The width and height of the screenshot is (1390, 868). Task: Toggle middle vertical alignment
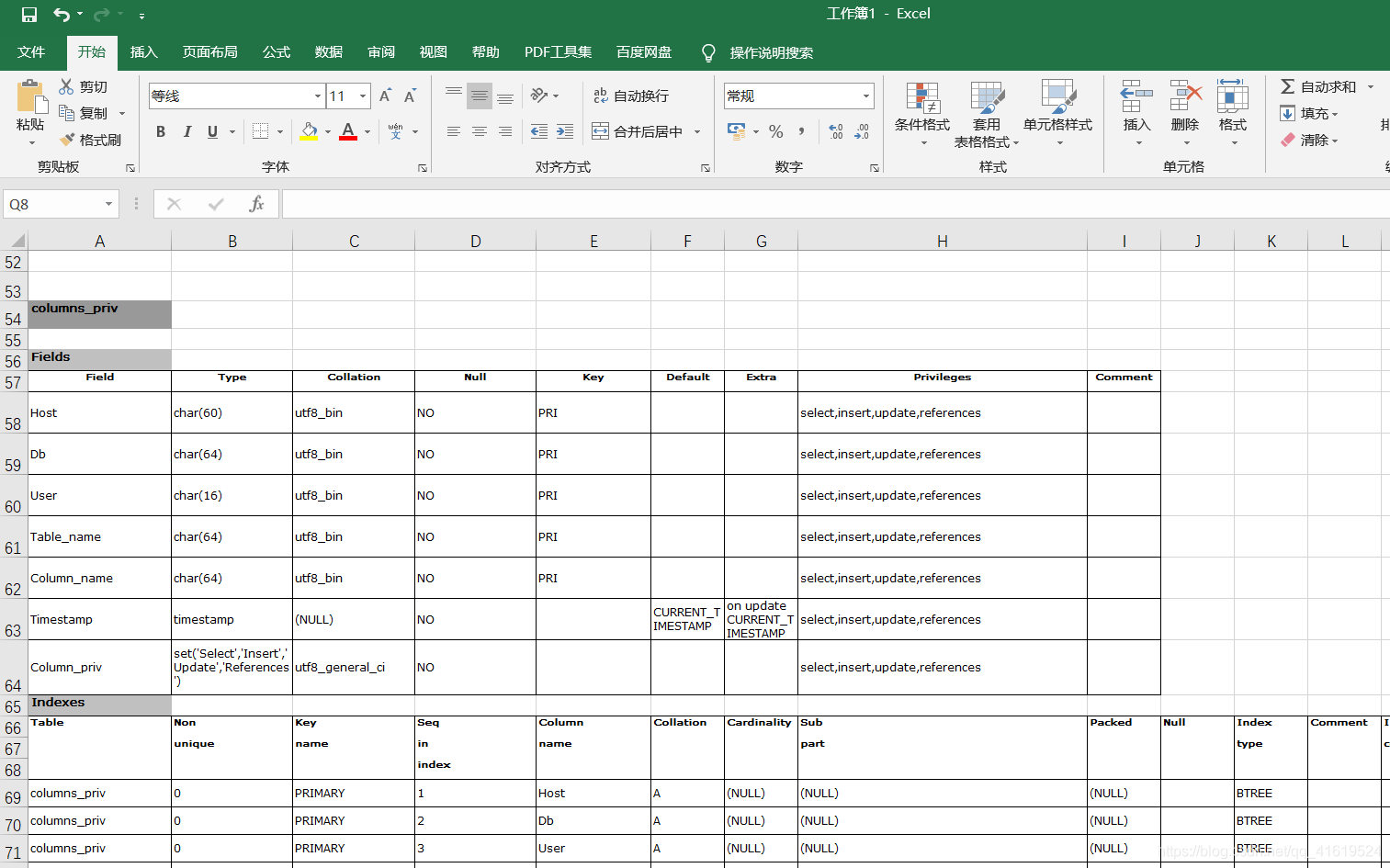[480, 96]
